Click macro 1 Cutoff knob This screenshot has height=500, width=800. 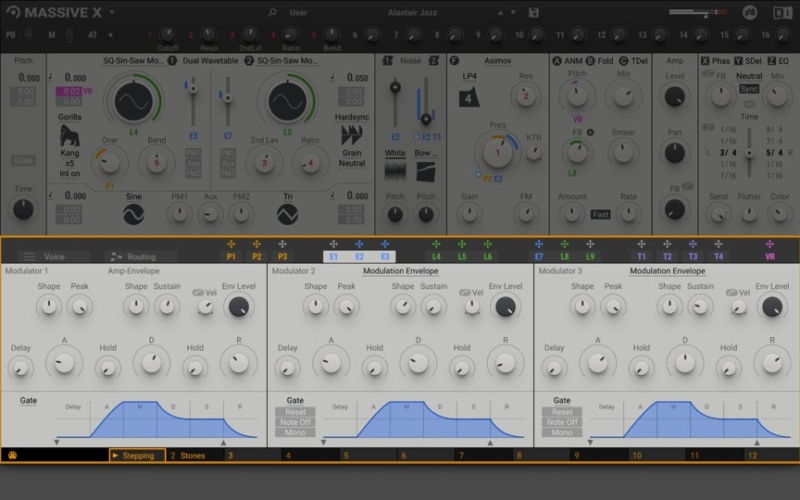167,35
